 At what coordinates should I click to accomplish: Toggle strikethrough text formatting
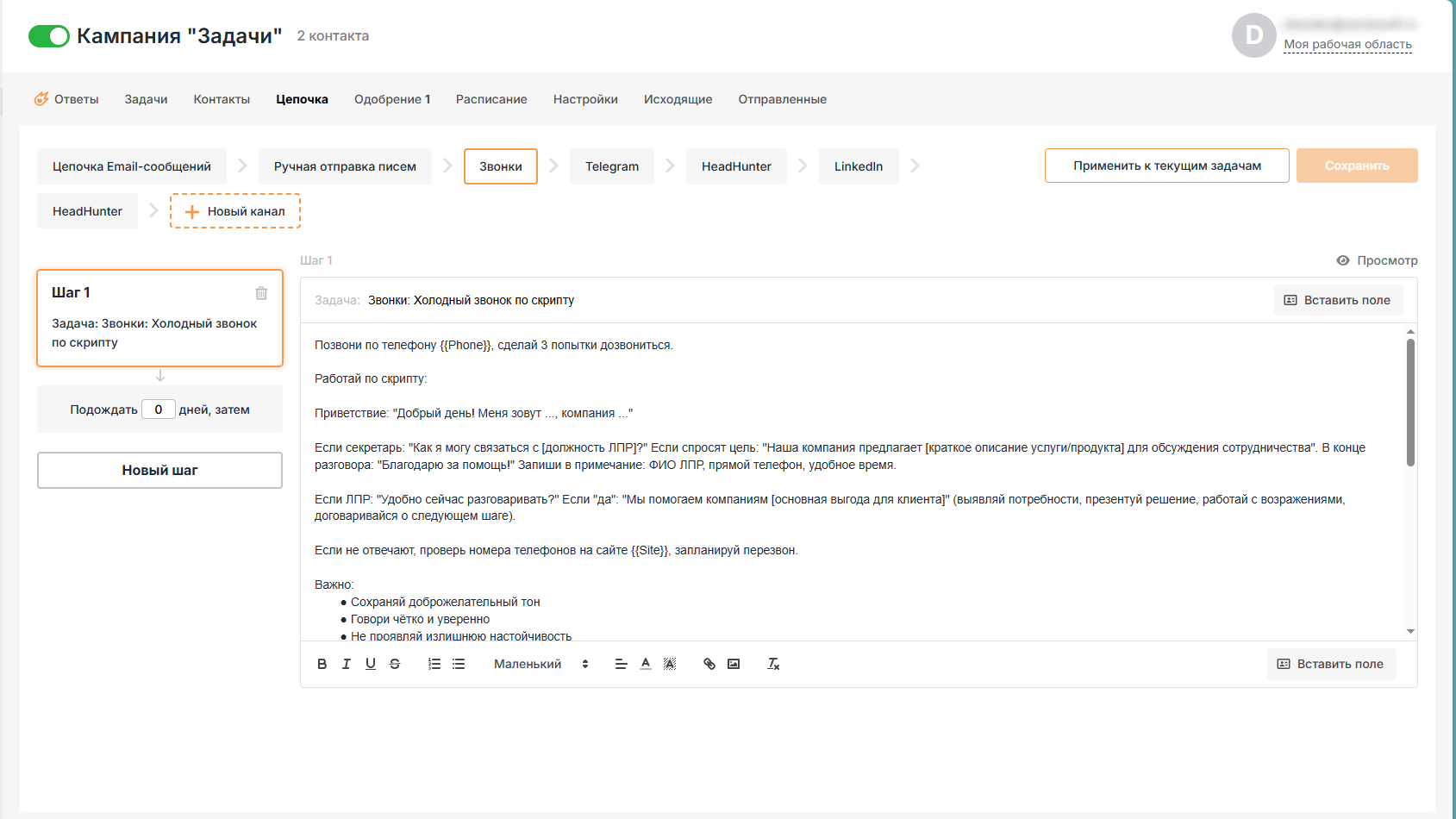(395, 664)
